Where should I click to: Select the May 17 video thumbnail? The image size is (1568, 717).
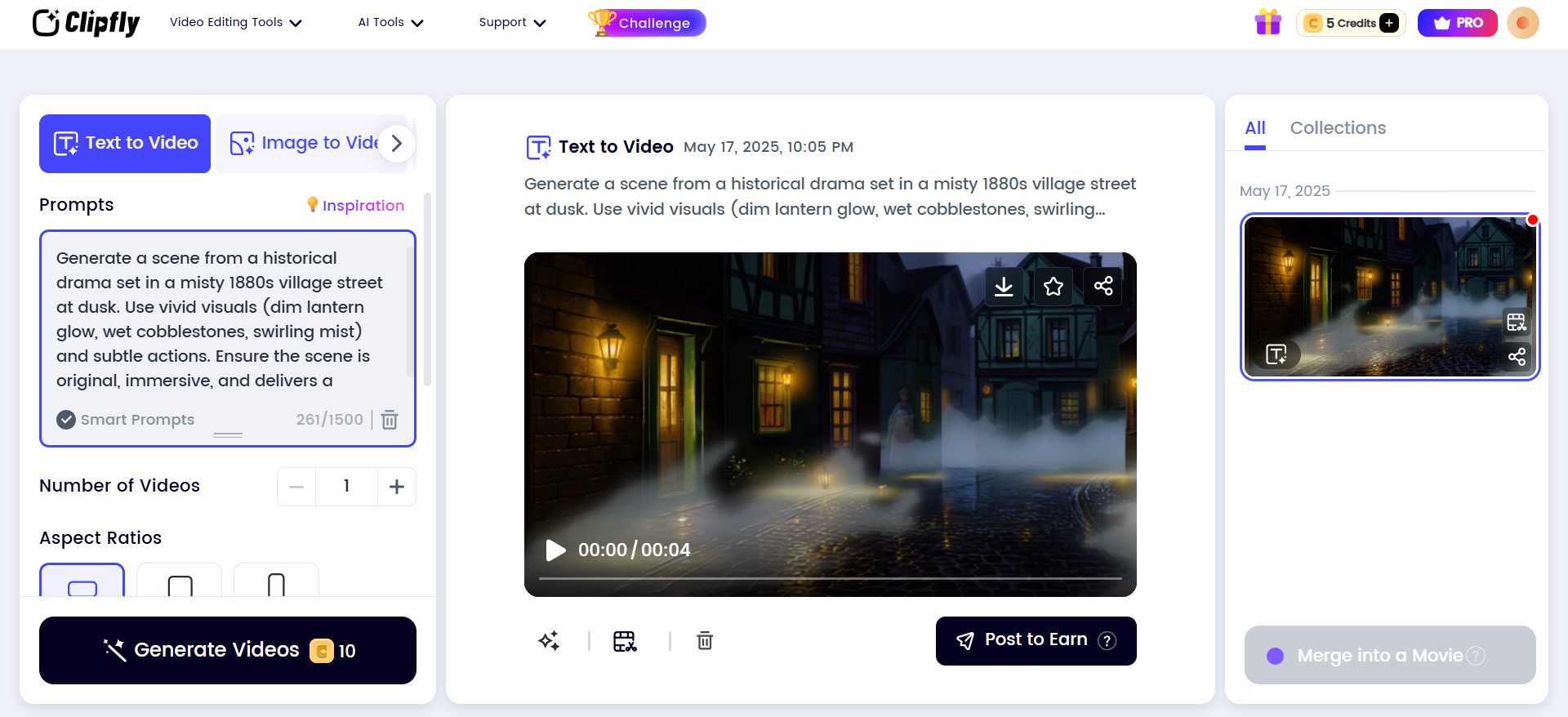coord(1390,297)
